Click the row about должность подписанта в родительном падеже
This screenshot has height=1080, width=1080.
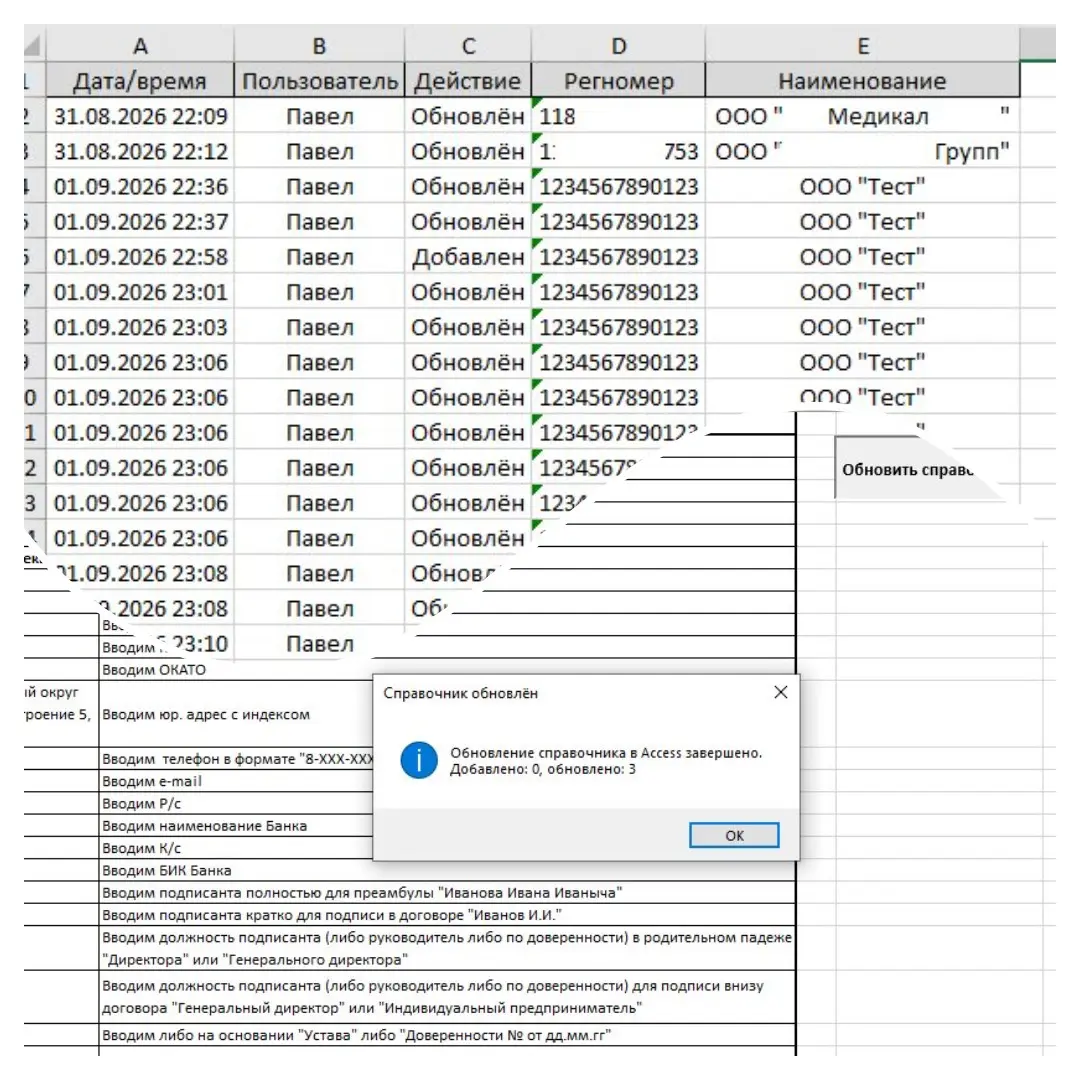(x=447, y=948)
